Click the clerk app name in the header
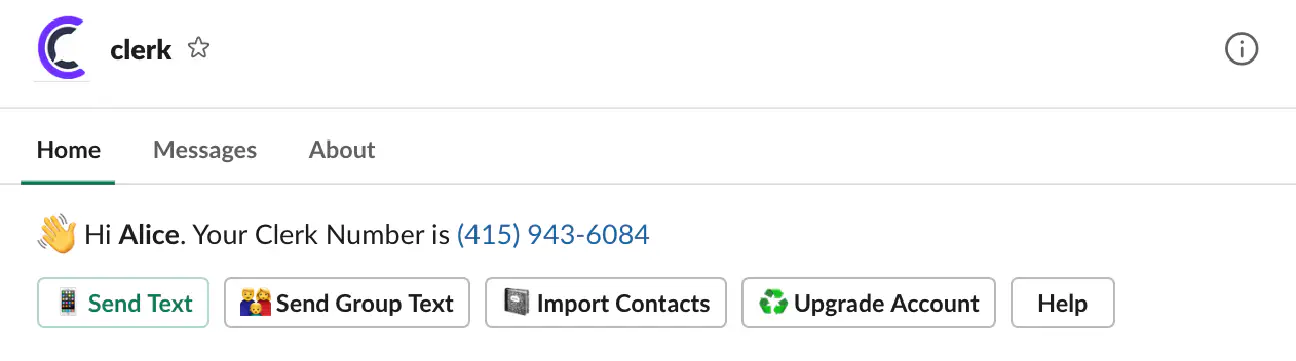 pyautogui.click(x=141, y=49)
